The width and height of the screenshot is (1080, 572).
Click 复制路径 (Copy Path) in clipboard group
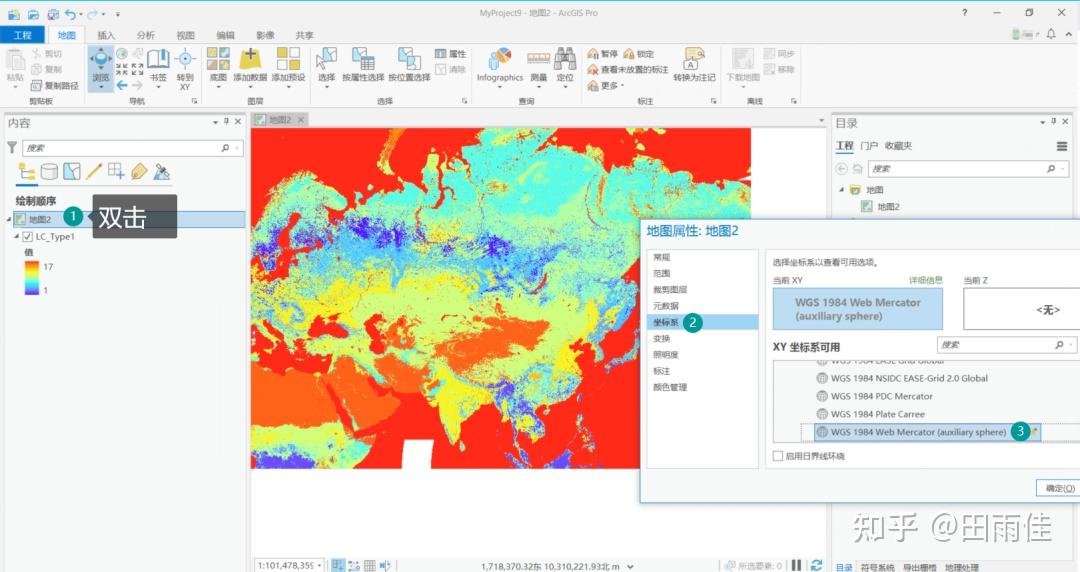[x=55, y=85]
